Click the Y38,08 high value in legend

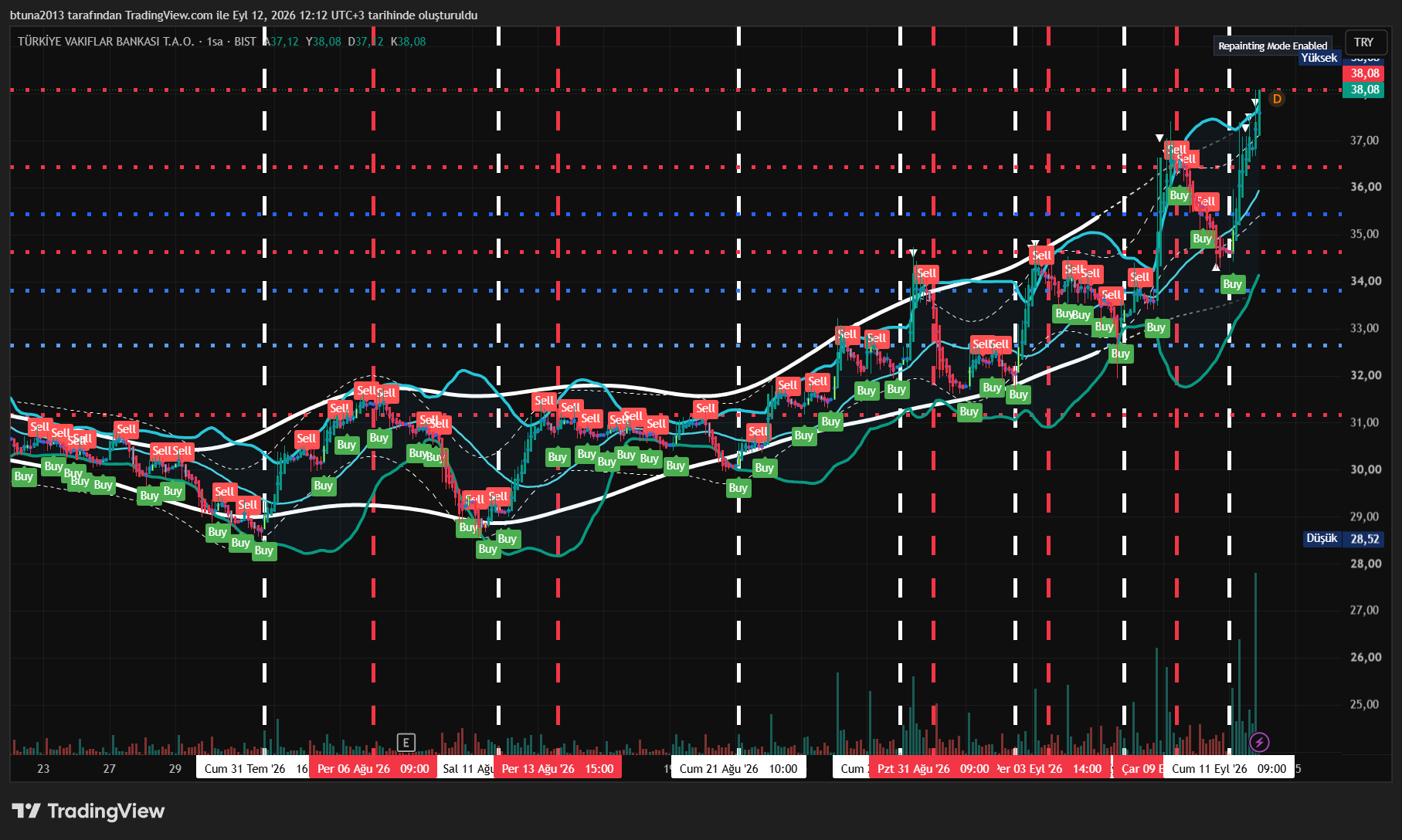click(x=323, y=42)
